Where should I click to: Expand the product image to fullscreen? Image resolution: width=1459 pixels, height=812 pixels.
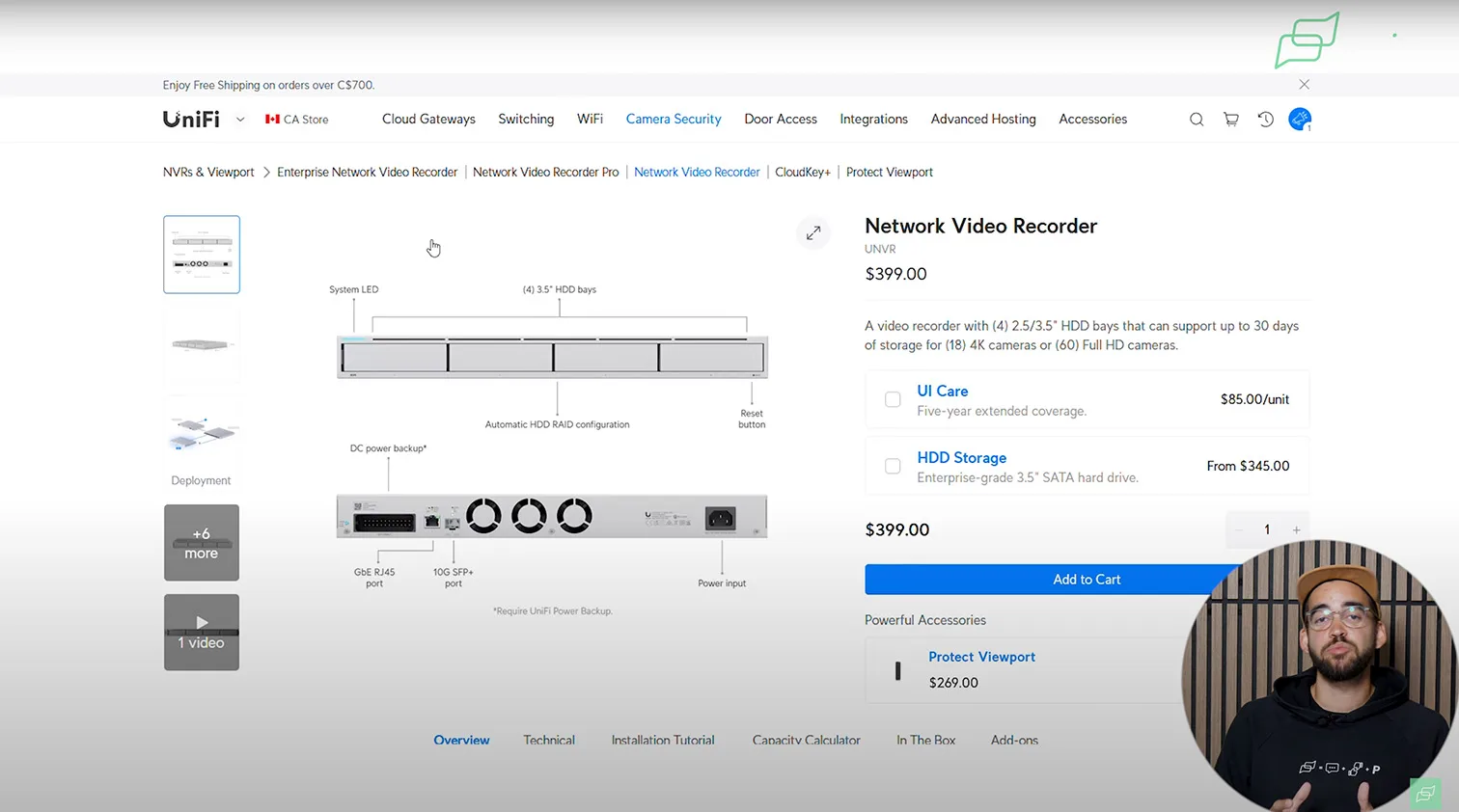(813, 232)
